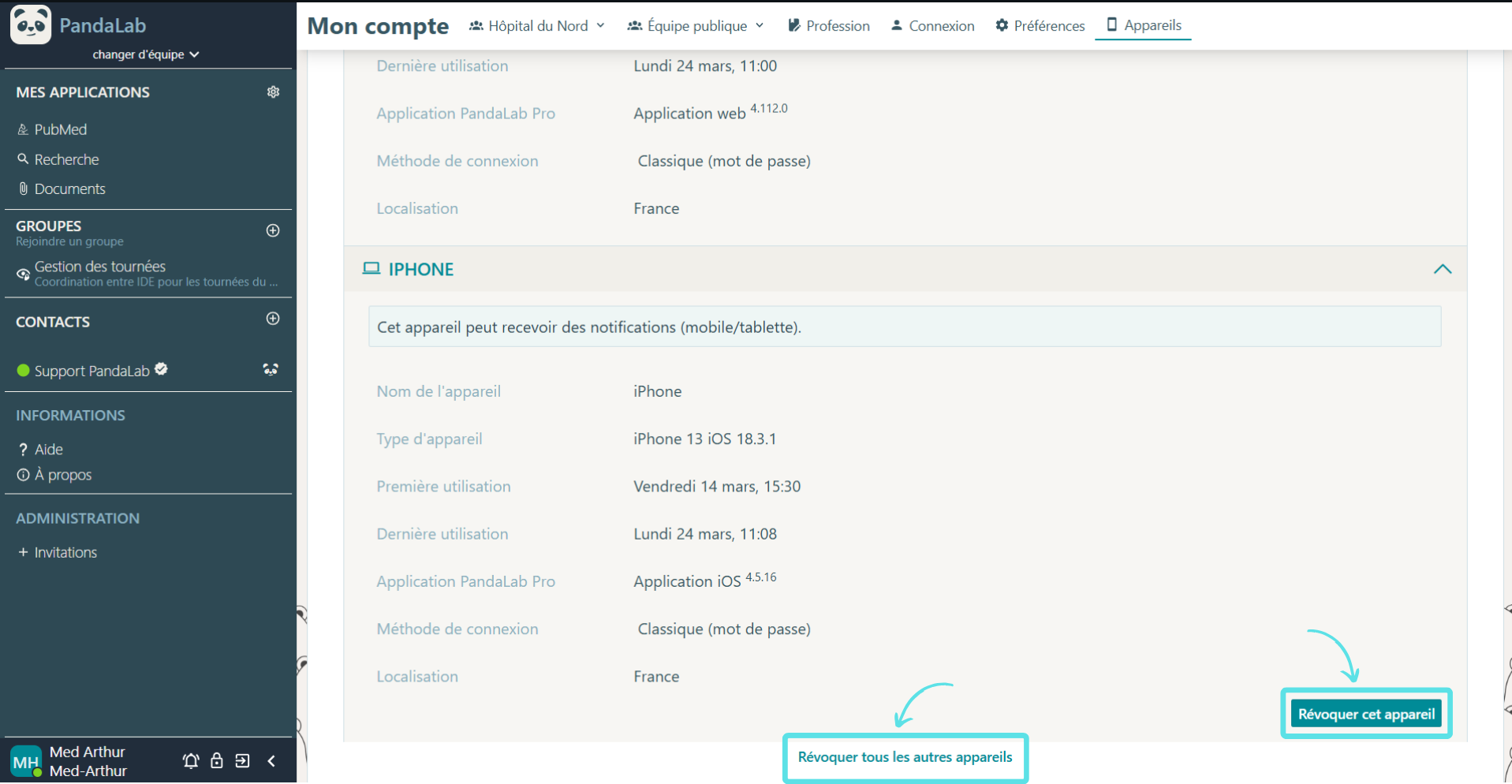Click Rejoindre un groupe text
Screen dimensions: 1512x784
(x=69, y=241)
